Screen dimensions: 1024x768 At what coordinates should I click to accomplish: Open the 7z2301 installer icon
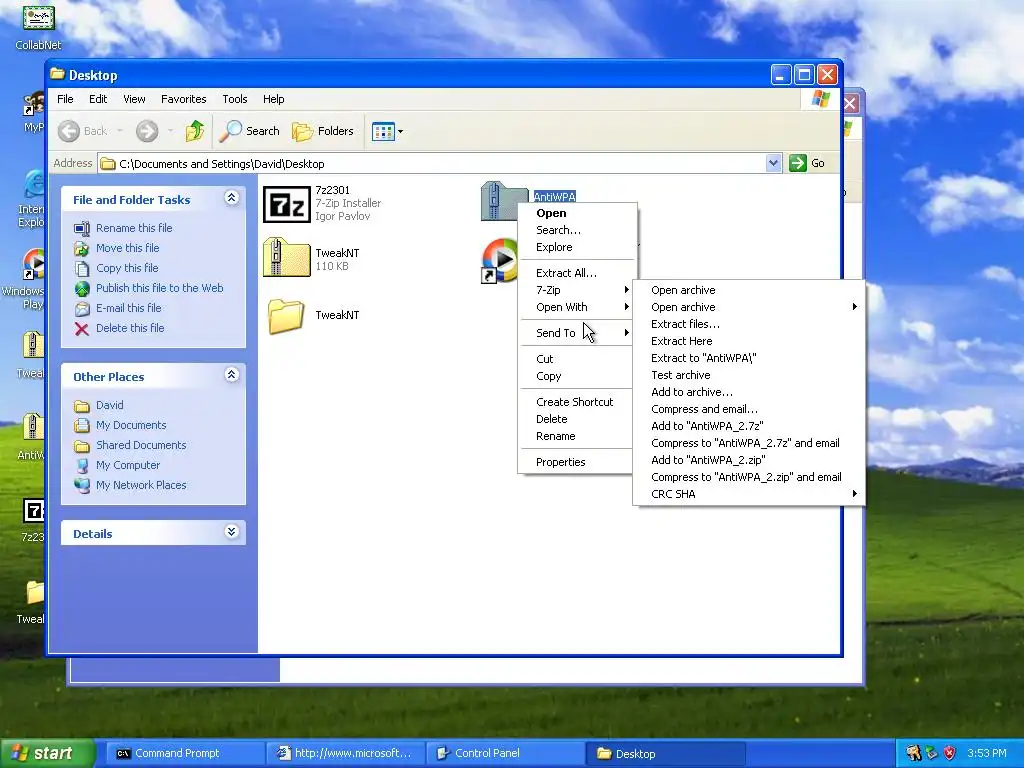[286, 204]
